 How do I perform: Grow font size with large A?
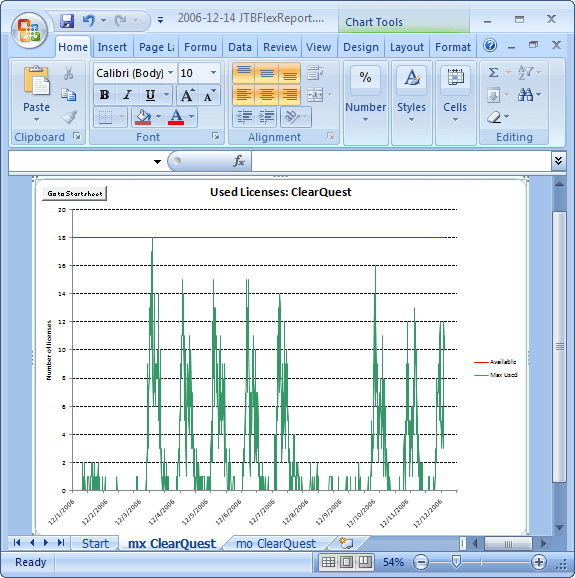tap(187, 95)
